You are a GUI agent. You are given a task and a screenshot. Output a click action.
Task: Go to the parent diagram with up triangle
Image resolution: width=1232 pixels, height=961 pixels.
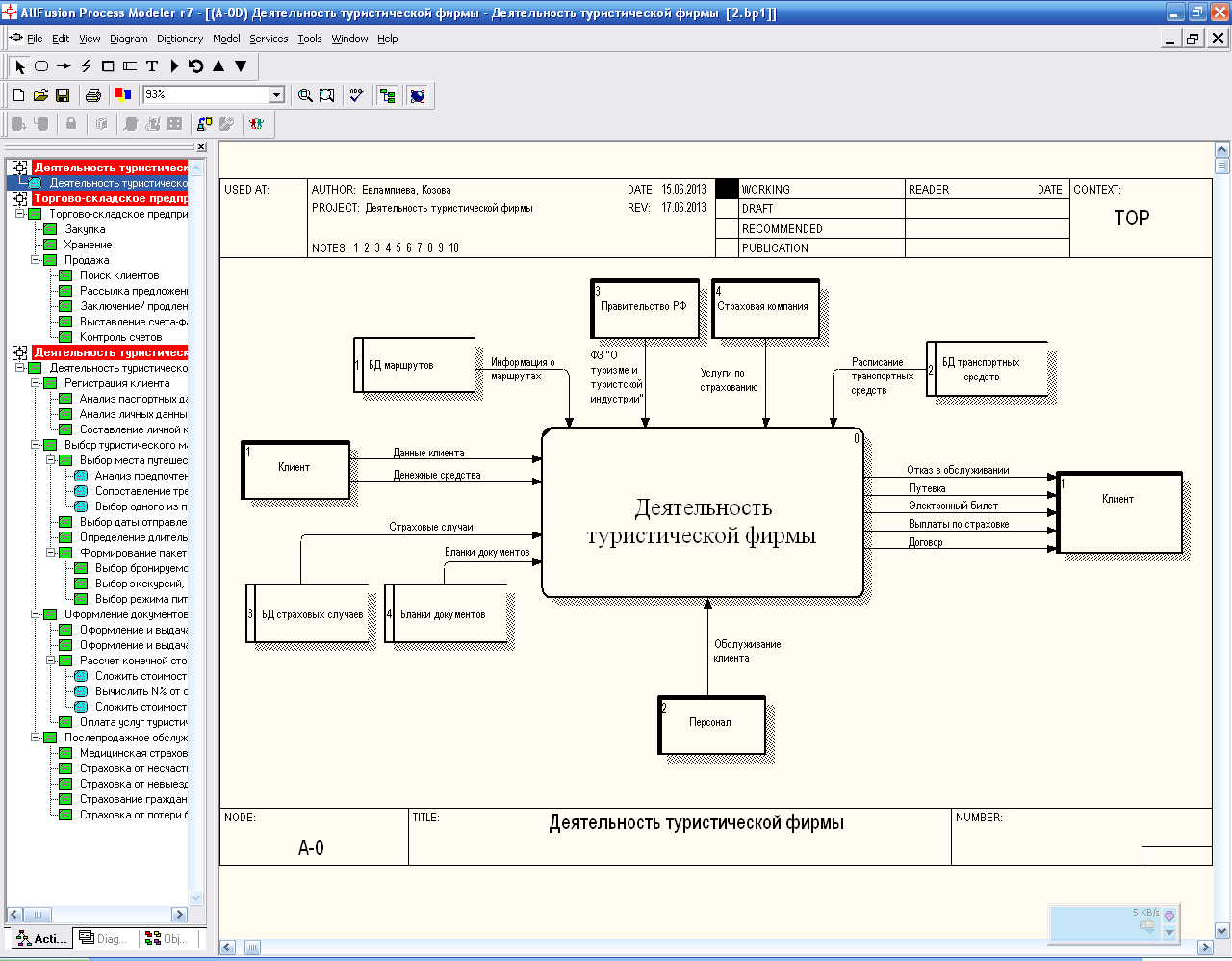[218, 66]
